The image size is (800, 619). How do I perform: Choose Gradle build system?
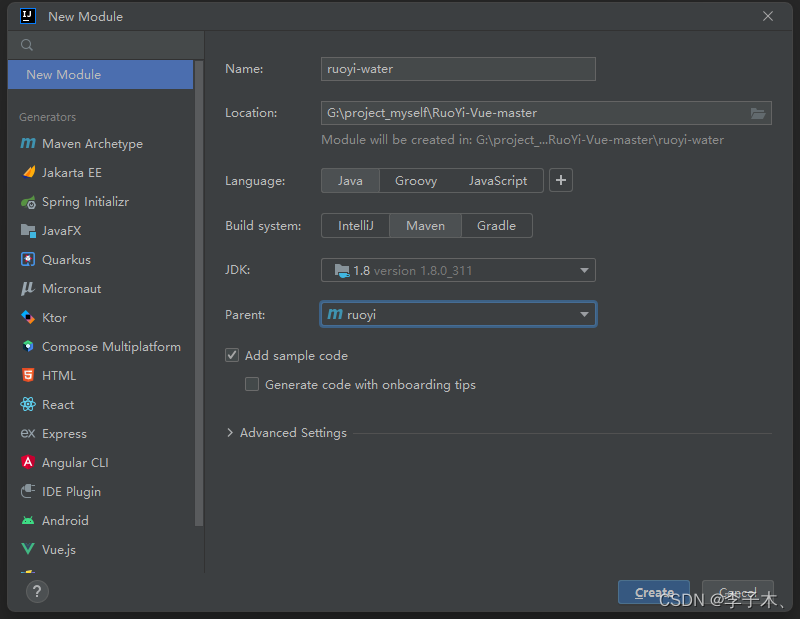pos(496,226)
